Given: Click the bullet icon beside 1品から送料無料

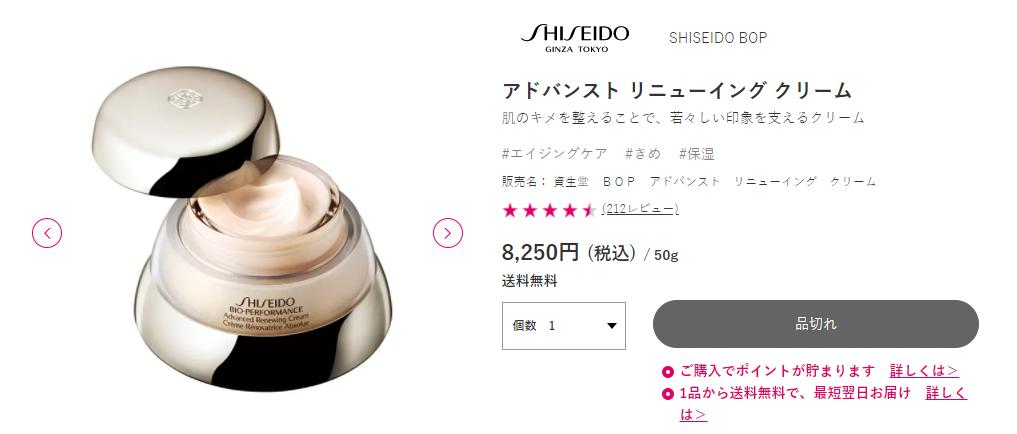Looking at the screenshot, I should pyautogui.click(x=667, y=393).
